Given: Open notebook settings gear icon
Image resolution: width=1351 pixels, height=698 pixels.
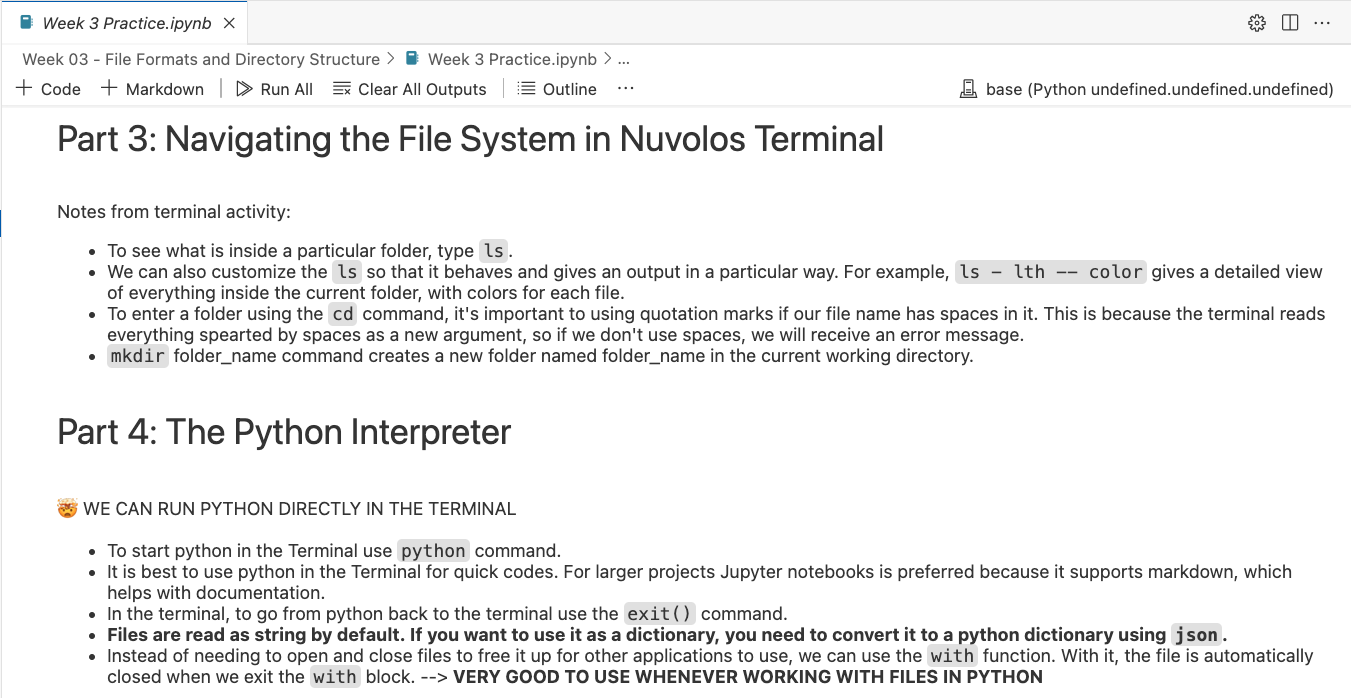Looking at the screenshot, I should click(1257, 23).
